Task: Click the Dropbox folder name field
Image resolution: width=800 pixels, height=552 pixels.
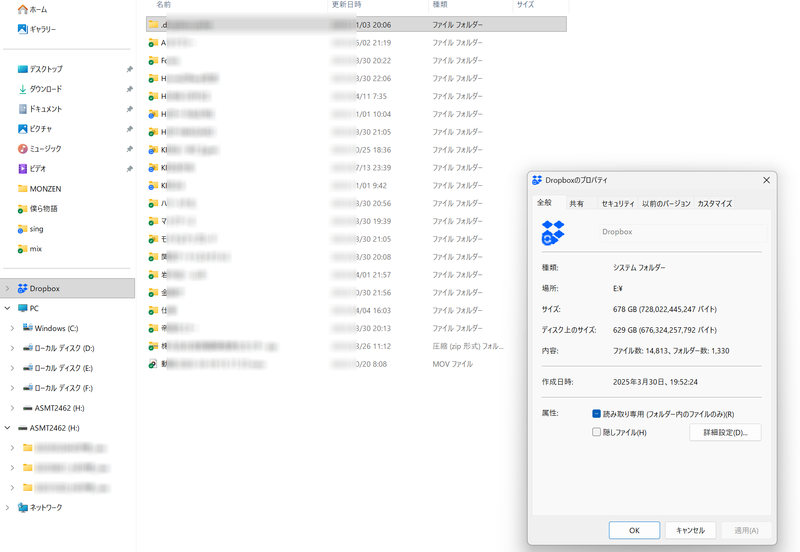Action: tap(683, 232)
